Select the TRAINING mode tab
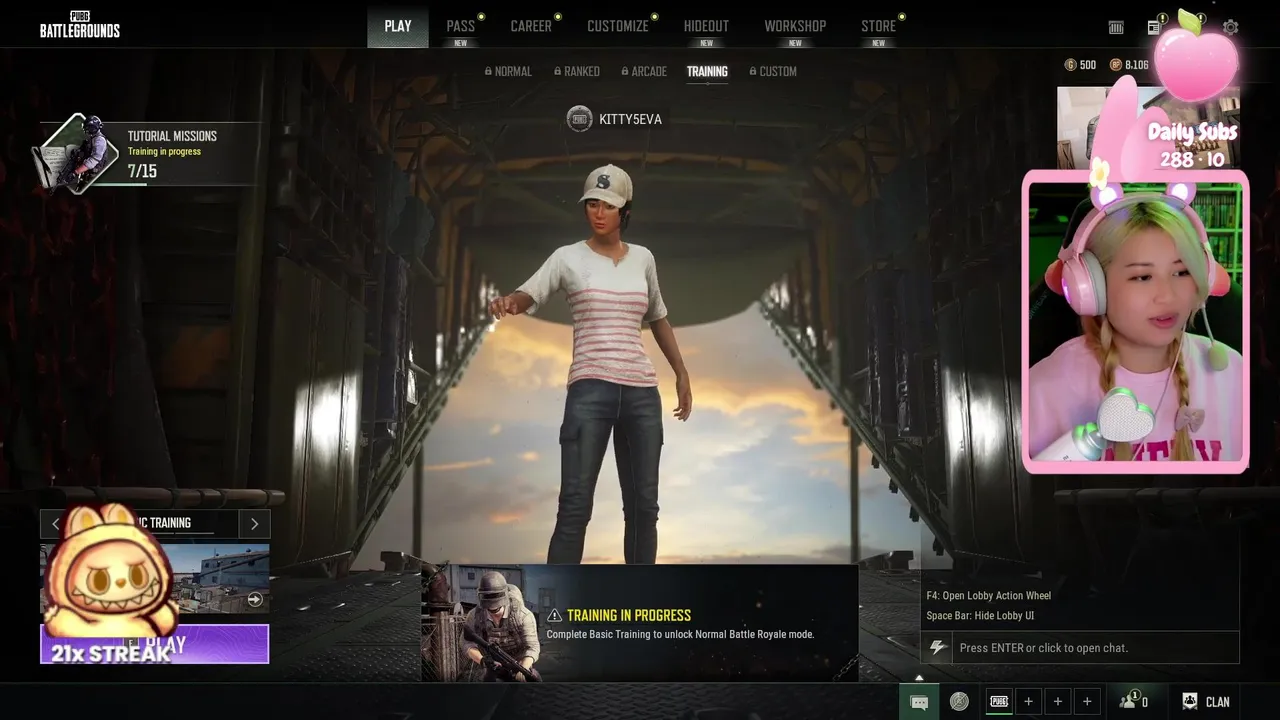This screenshot has width=1280, height=720. click(707, 72)
